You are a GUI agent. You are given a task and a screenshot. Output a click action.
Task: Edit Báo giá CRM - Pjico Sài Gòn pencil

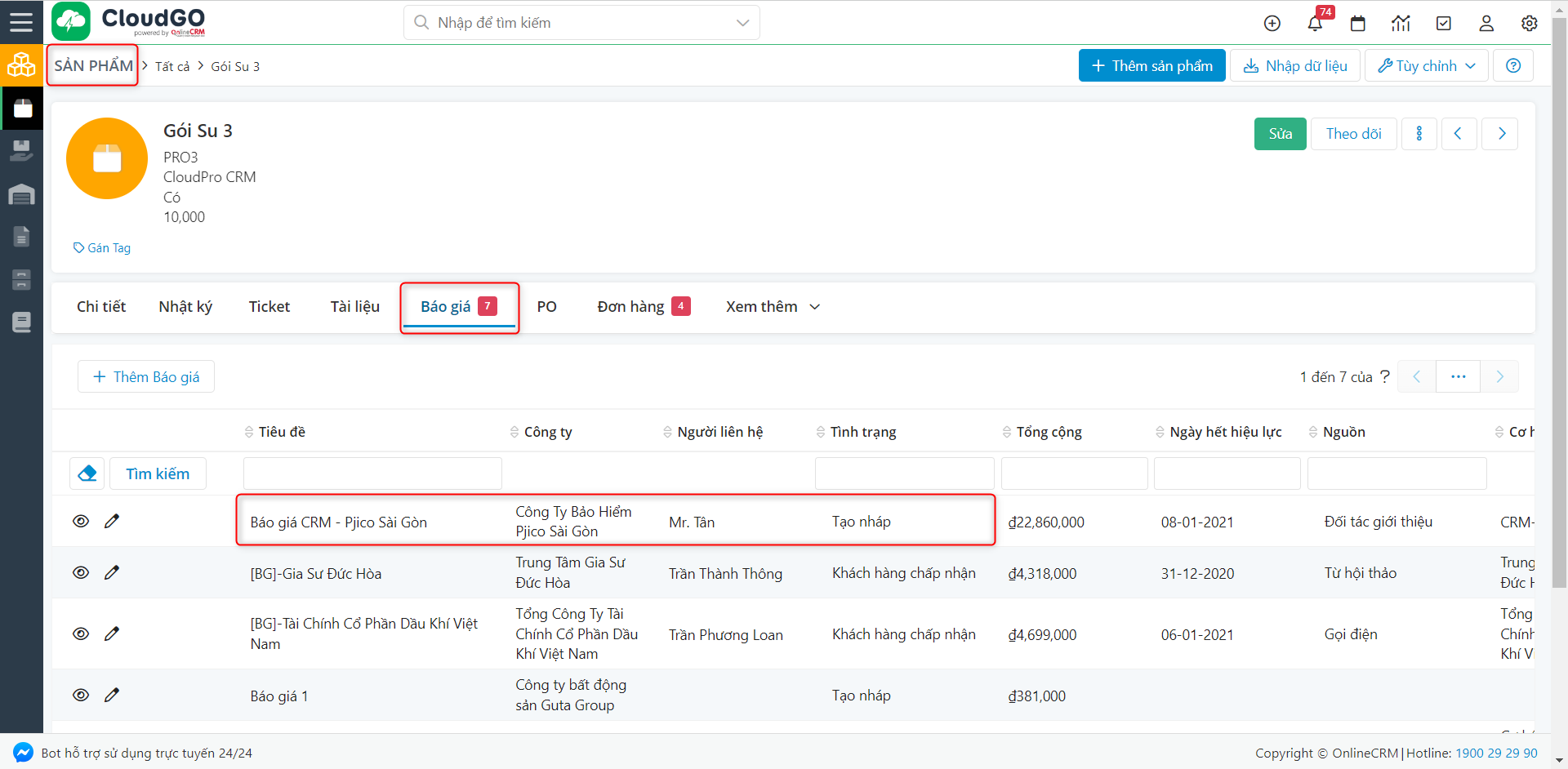tap(112, 521)
